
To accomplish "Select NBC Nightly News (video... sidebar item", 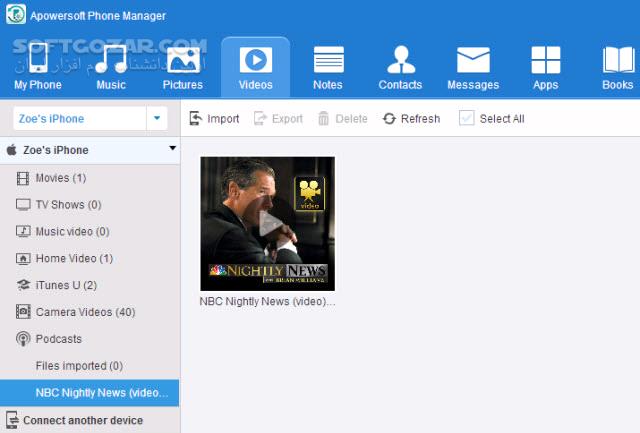I will pyautogui.click(x=90, y=393).
